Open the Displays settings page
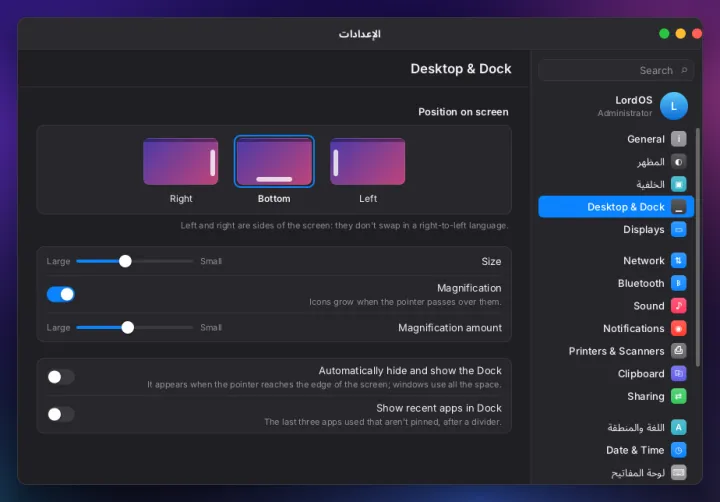Image resolution: width=720 pixels, height=502 pixels. tap(616, 229)
